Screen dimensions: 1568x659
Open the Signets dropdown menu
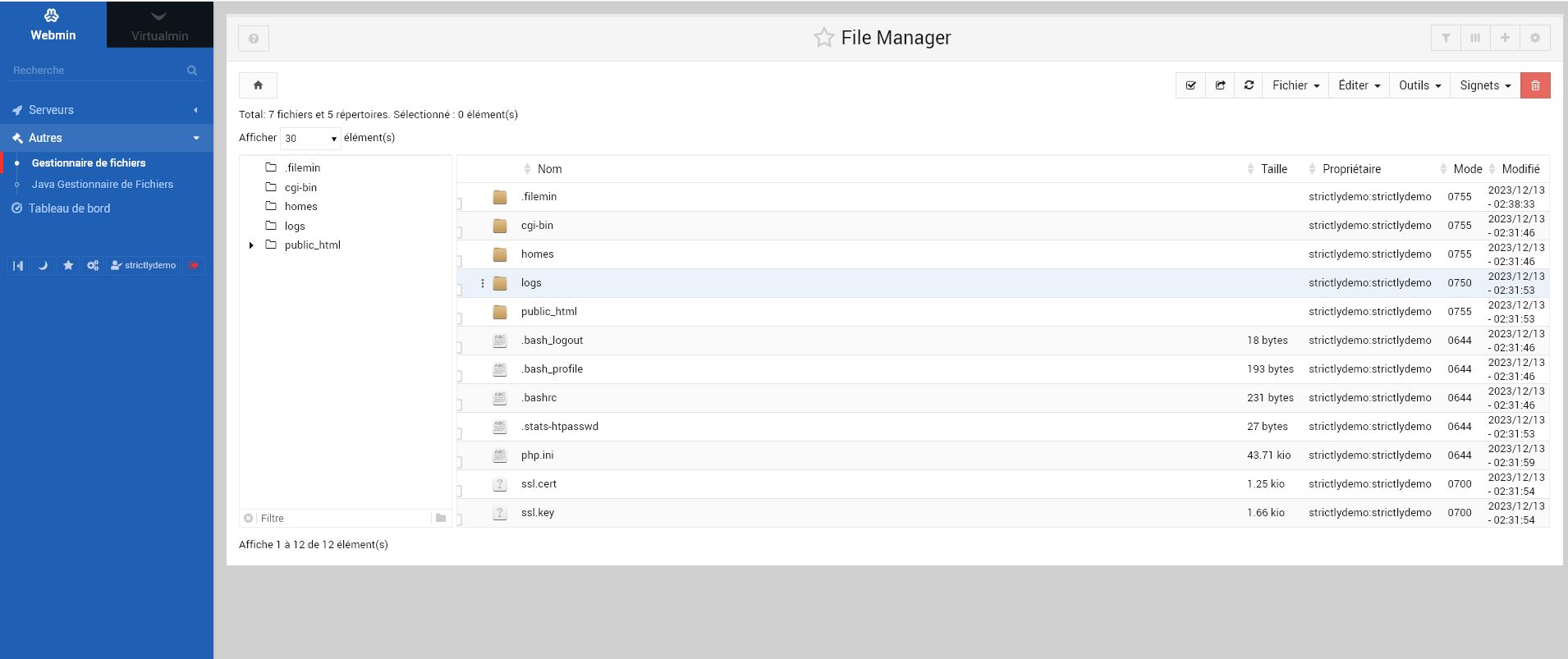1485,85
